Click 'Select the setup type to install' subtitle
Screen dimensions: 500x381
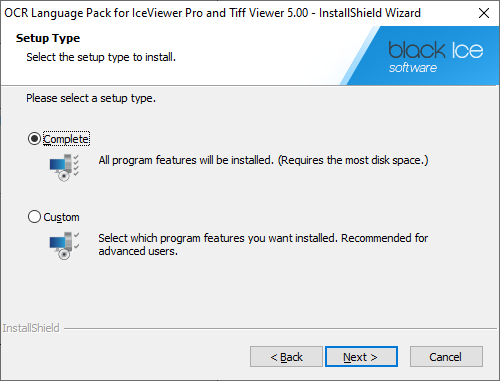(x=101, y=57)
